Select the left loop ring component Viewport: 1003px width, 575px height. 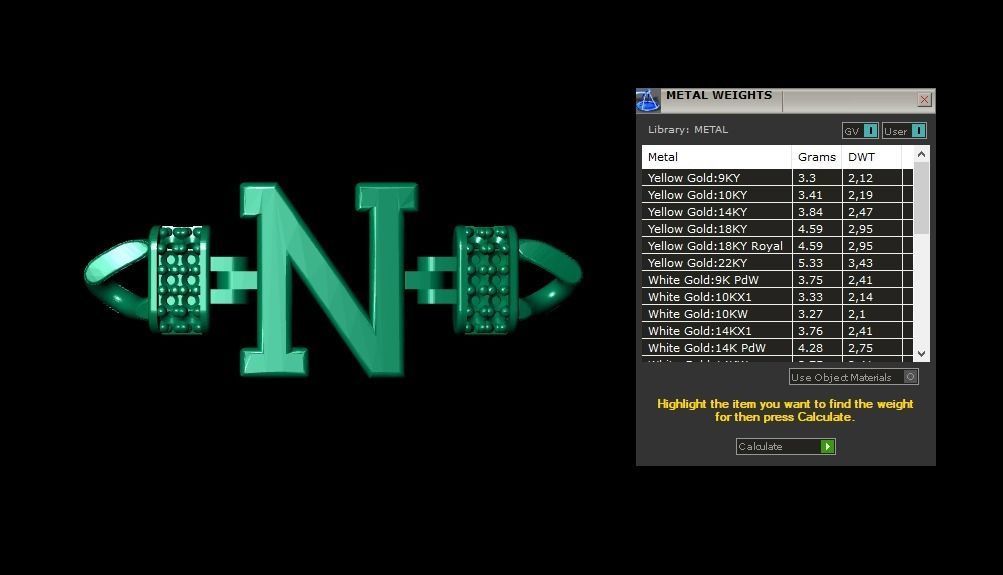click(x=117, y=278)
